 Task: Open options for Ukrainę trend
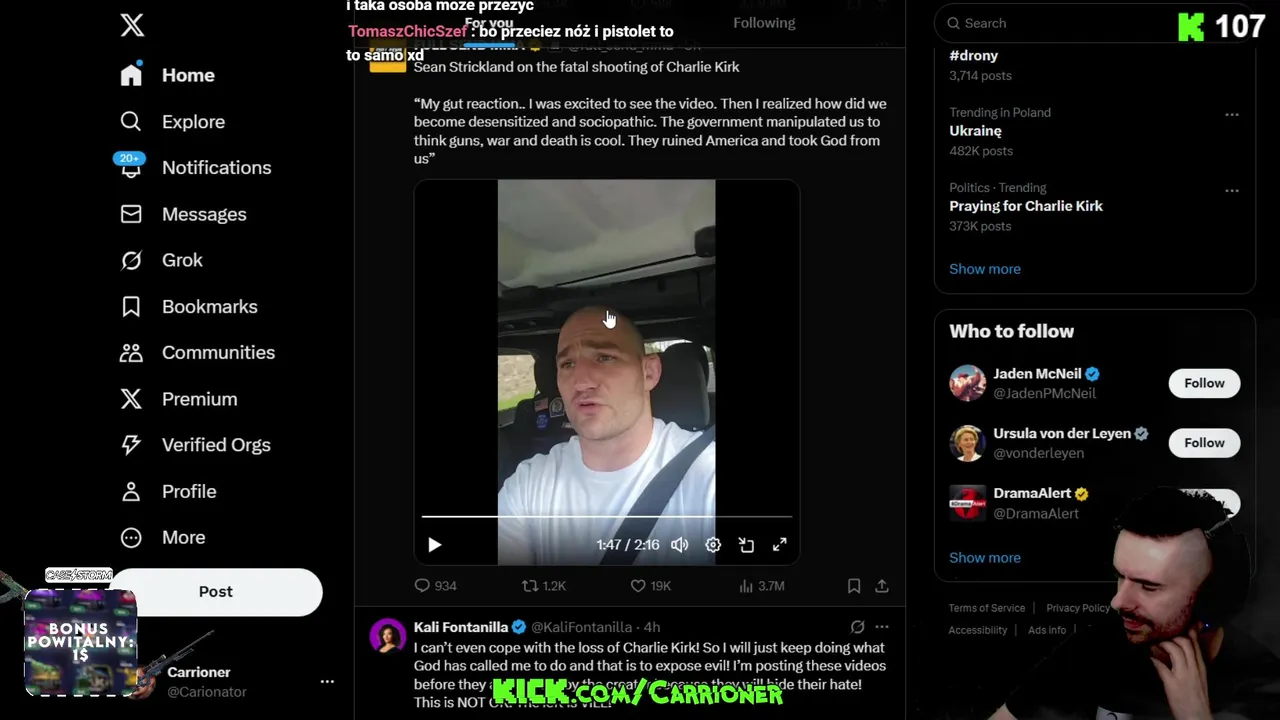1232,114
